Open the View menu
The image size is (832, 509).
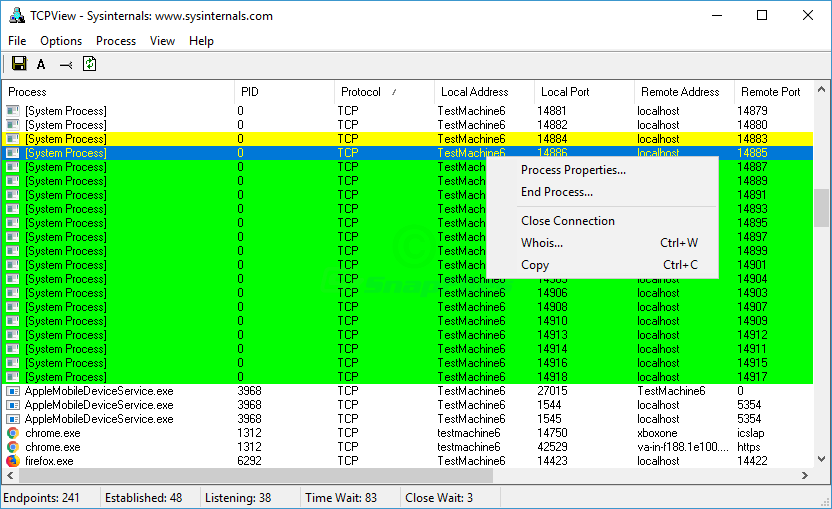[x=162, y=41]
